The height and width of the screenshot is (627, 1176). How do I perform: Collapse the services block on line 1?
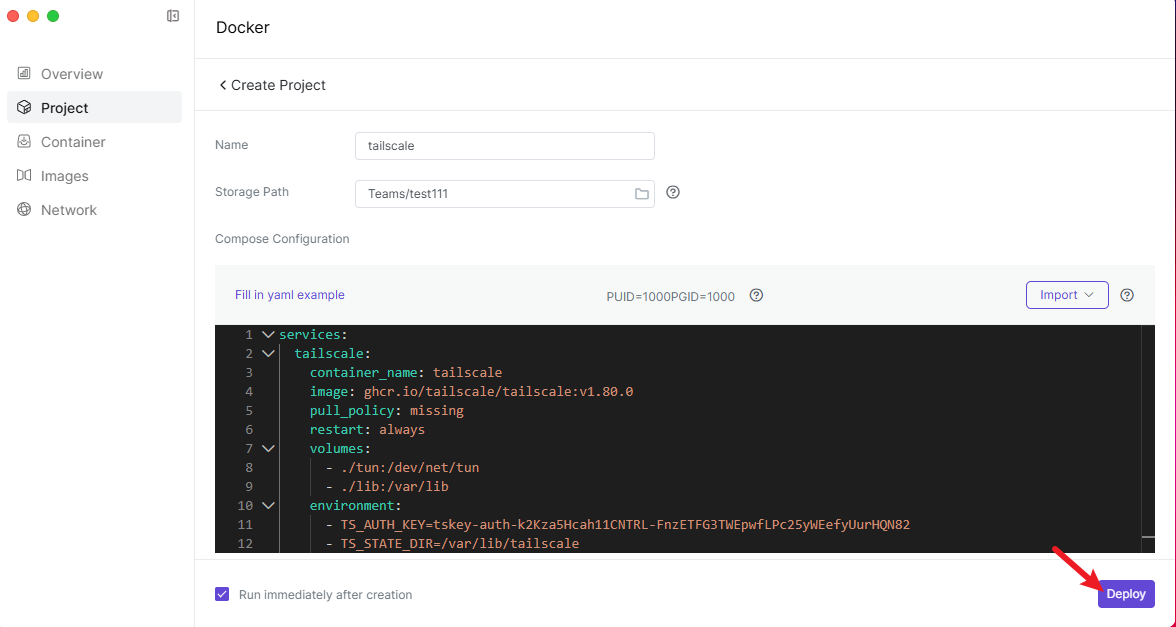point(267,335)
